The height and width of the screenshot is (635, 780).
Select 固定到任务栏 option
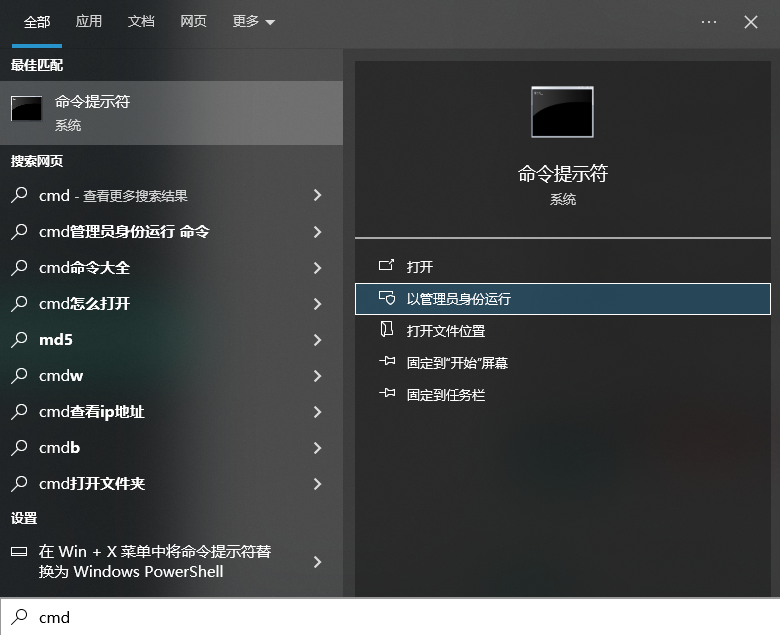pos(563,395)
